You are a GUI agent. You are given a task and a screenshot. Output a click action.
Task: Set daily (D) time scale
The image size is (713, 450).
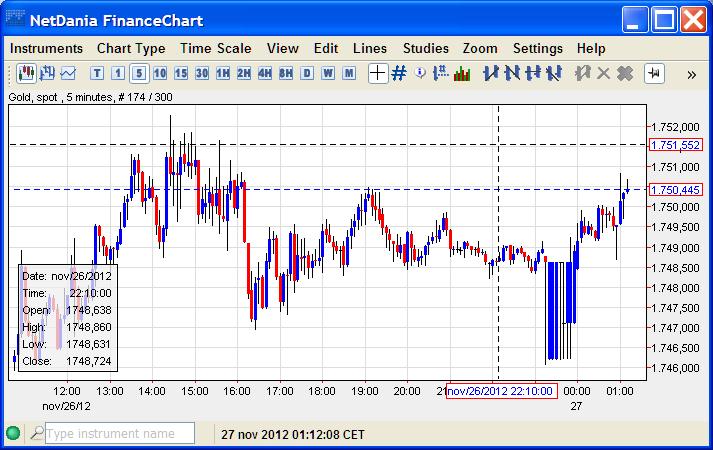pos(307,73)
